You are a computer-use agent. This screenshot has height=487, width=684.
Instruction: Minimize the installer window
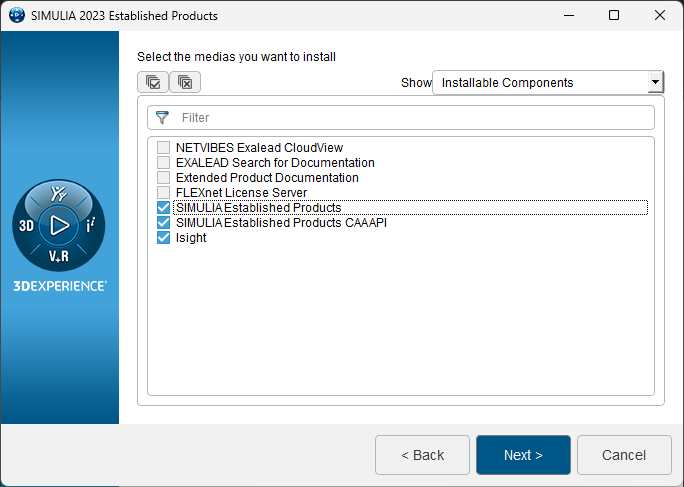tap(569, 15)
